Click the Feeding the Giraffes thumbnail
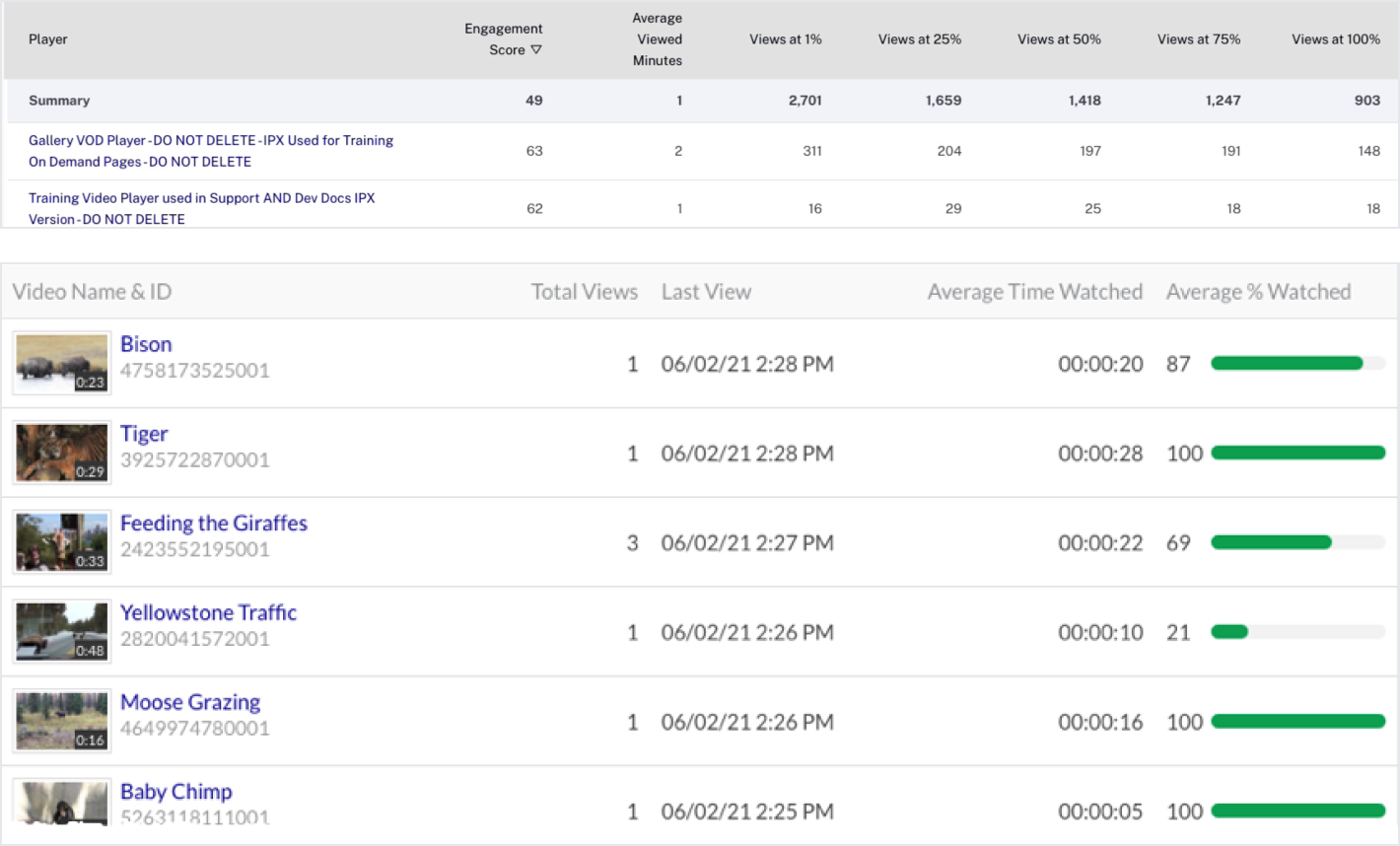Image resolution: width=1400 pixels, height=846 pixels. 62,542
